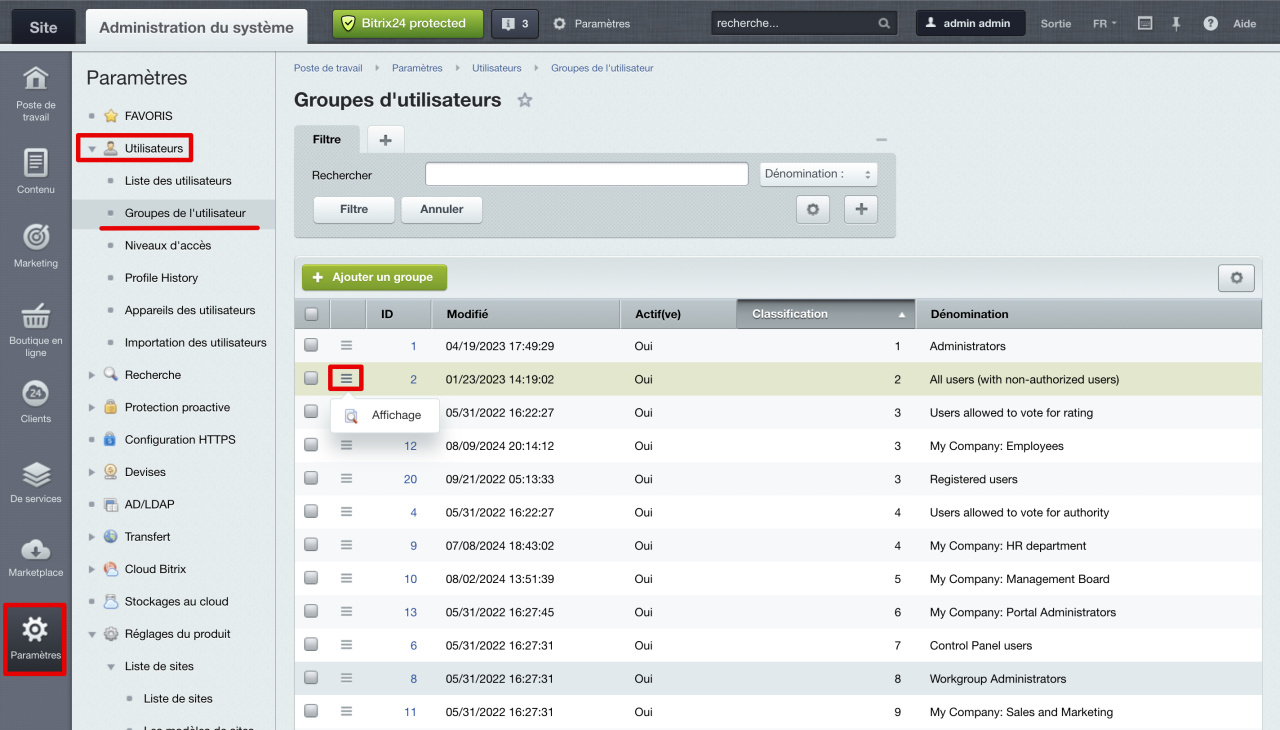Click the Rechercher text input field

tap(587, 174)
